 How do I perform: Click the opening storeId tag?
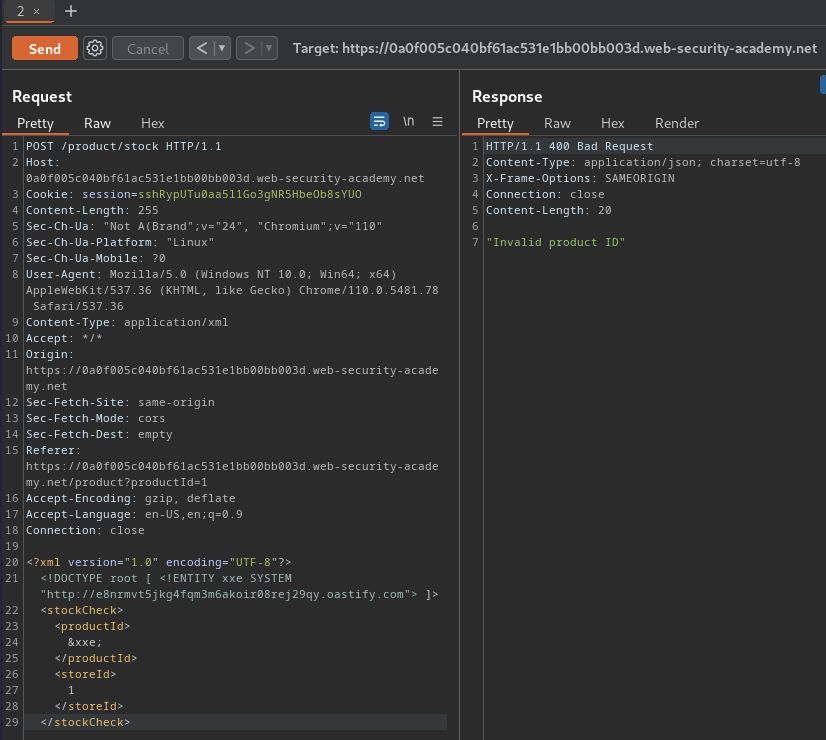click(x=85, y=675)
